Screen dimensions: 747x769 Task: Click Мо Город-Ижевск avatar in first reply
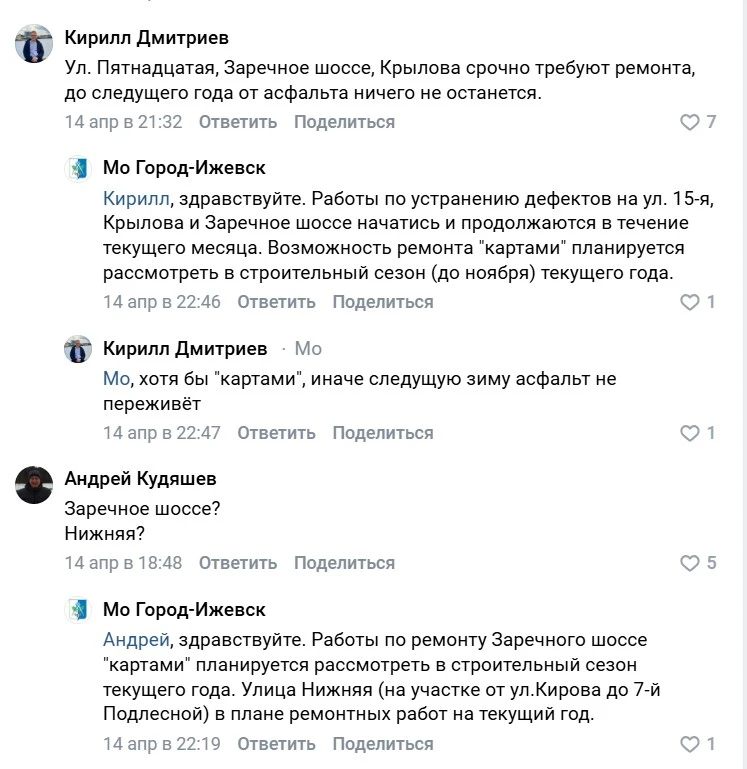pos(78,169)
